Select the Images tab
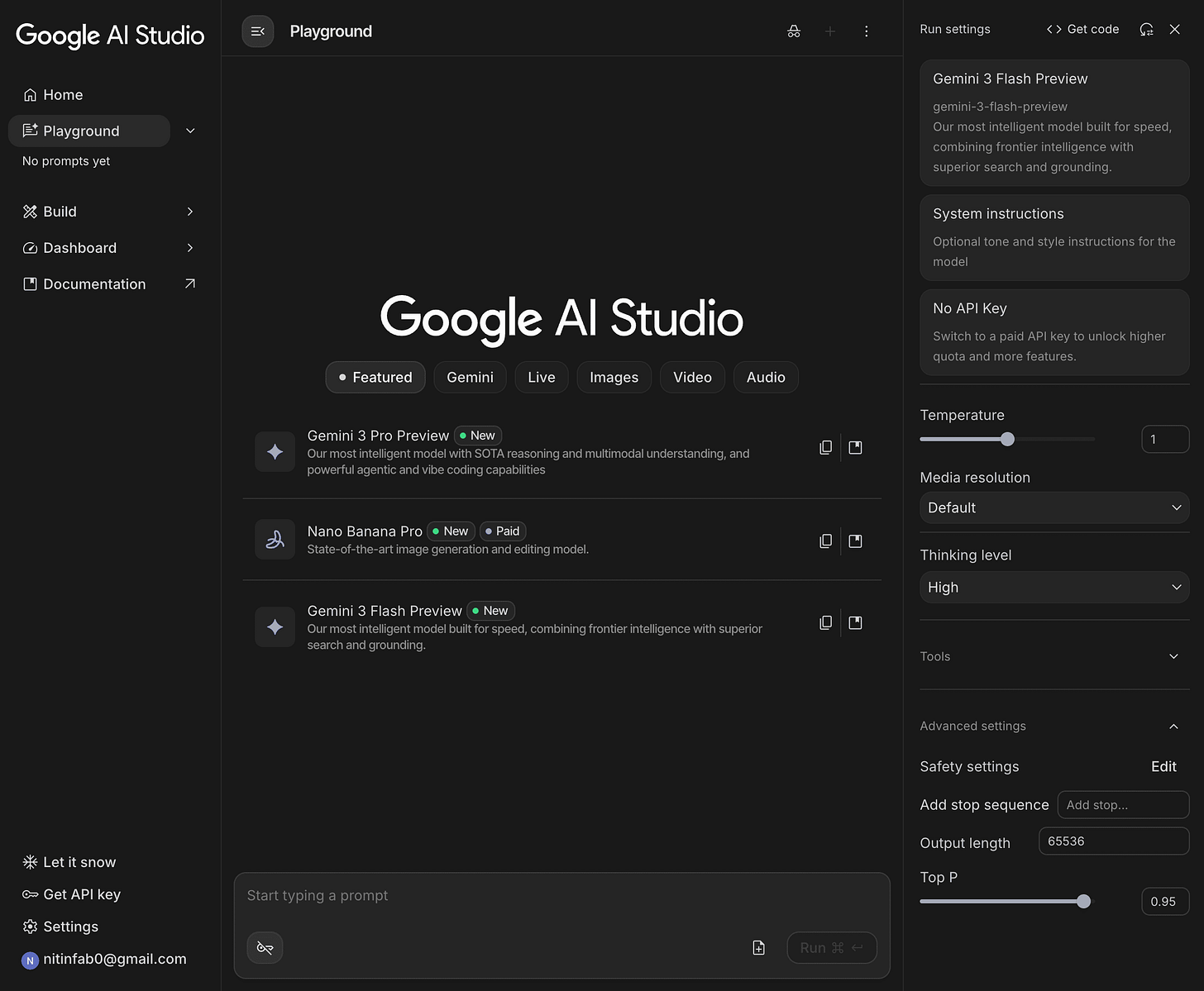The image size is (1204, 991). pyautogui.click(x=614, y=377)
